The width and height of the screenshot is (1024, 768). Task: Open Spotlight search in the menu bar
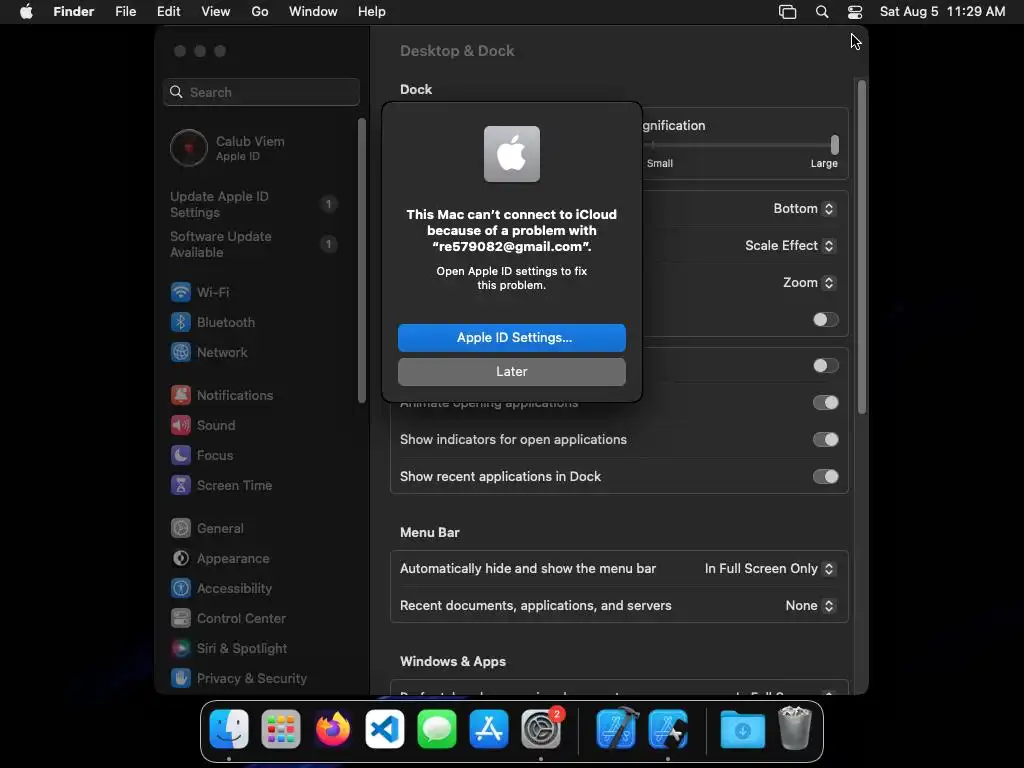point(822,12)
